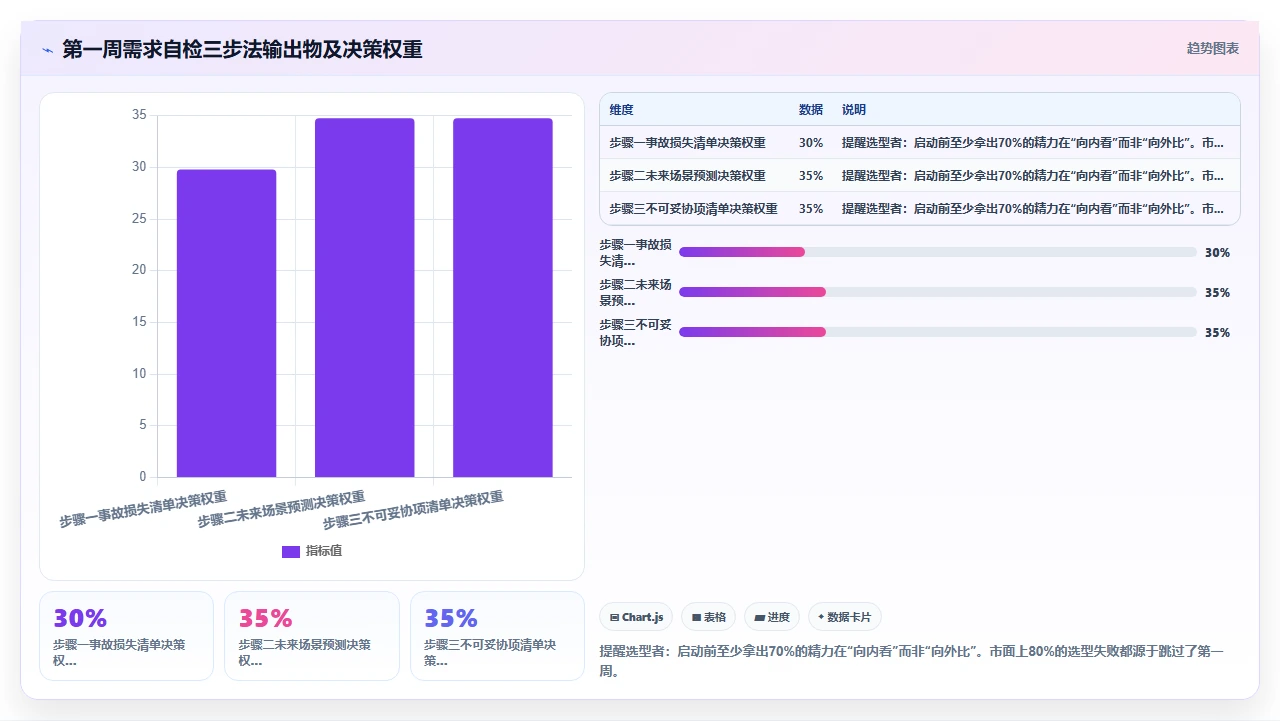Click the lightning icon beside the title

[x=47, y=50]
